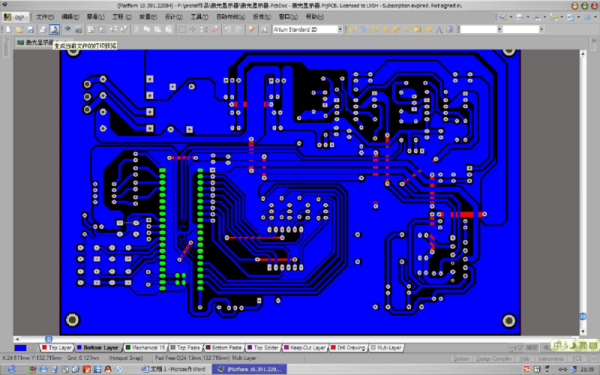This screenshot has width=600, height=375.
Task: Click the Cut scissors icon
Action: [136, 29]
